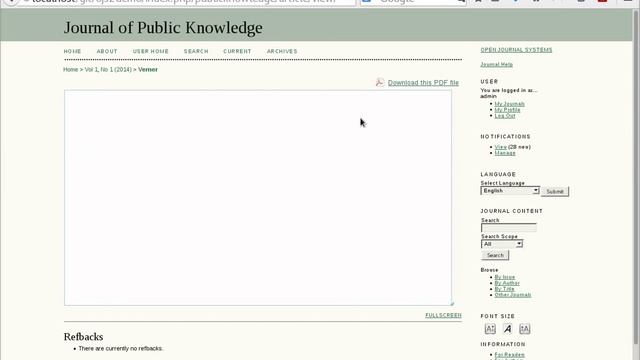The image size is (640, 360).
Task: Browse By Title link
Action: 504,289
